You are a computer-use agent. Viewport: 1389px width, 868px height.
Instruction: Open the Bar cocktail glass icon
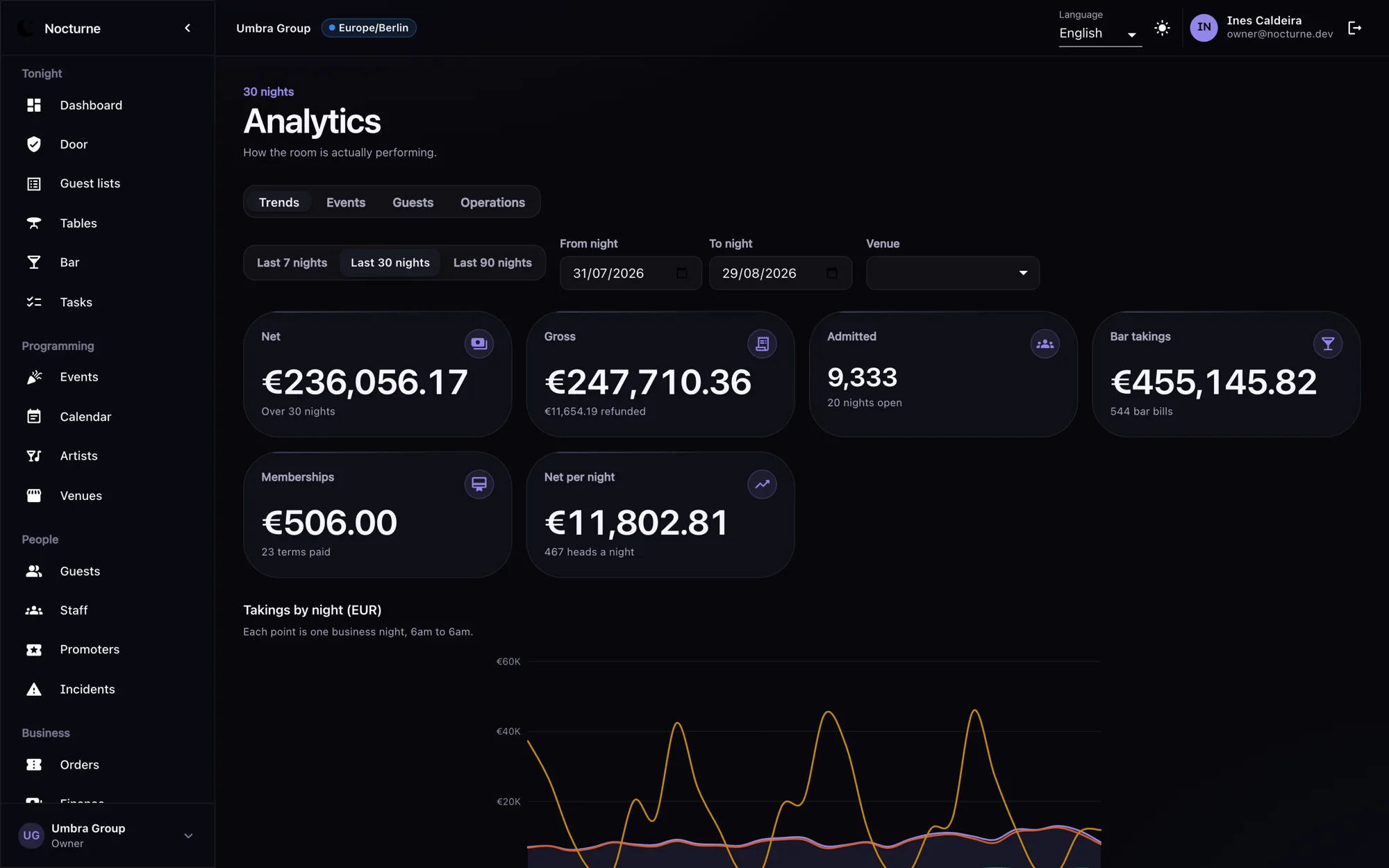(x=34, y=262)
